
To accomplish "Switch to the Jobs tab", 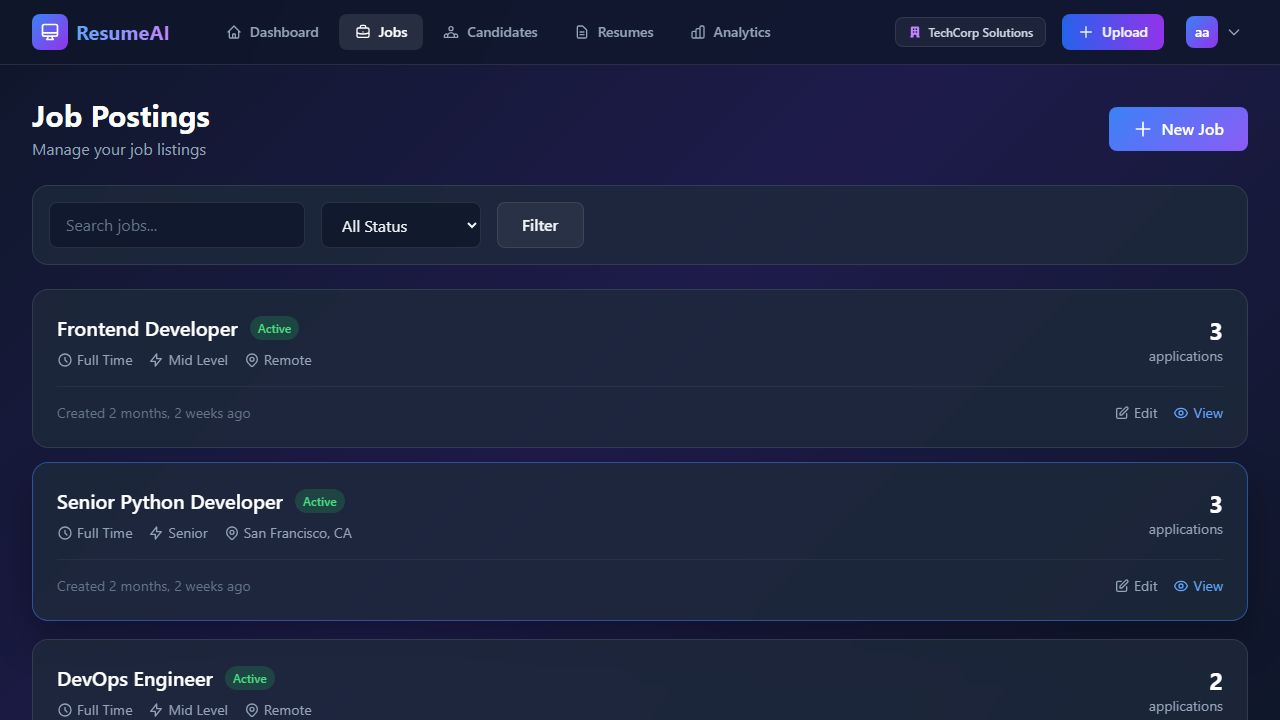I will click(381, 31).
